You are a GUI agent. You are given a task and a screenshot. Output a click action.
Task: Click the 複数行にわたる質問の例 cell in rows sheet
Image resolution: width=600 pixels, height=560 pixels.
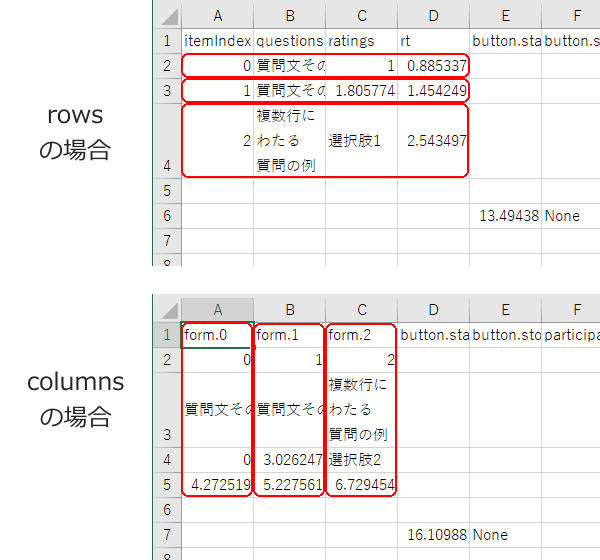click(x=290, y=141)
